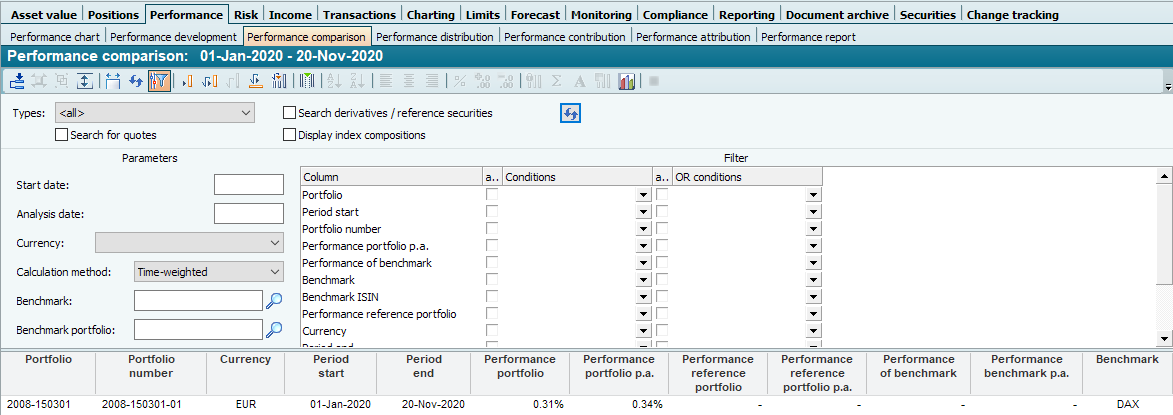
Task: Tick Search derivatives / reference securities checkbox
Action: point(290,114)
